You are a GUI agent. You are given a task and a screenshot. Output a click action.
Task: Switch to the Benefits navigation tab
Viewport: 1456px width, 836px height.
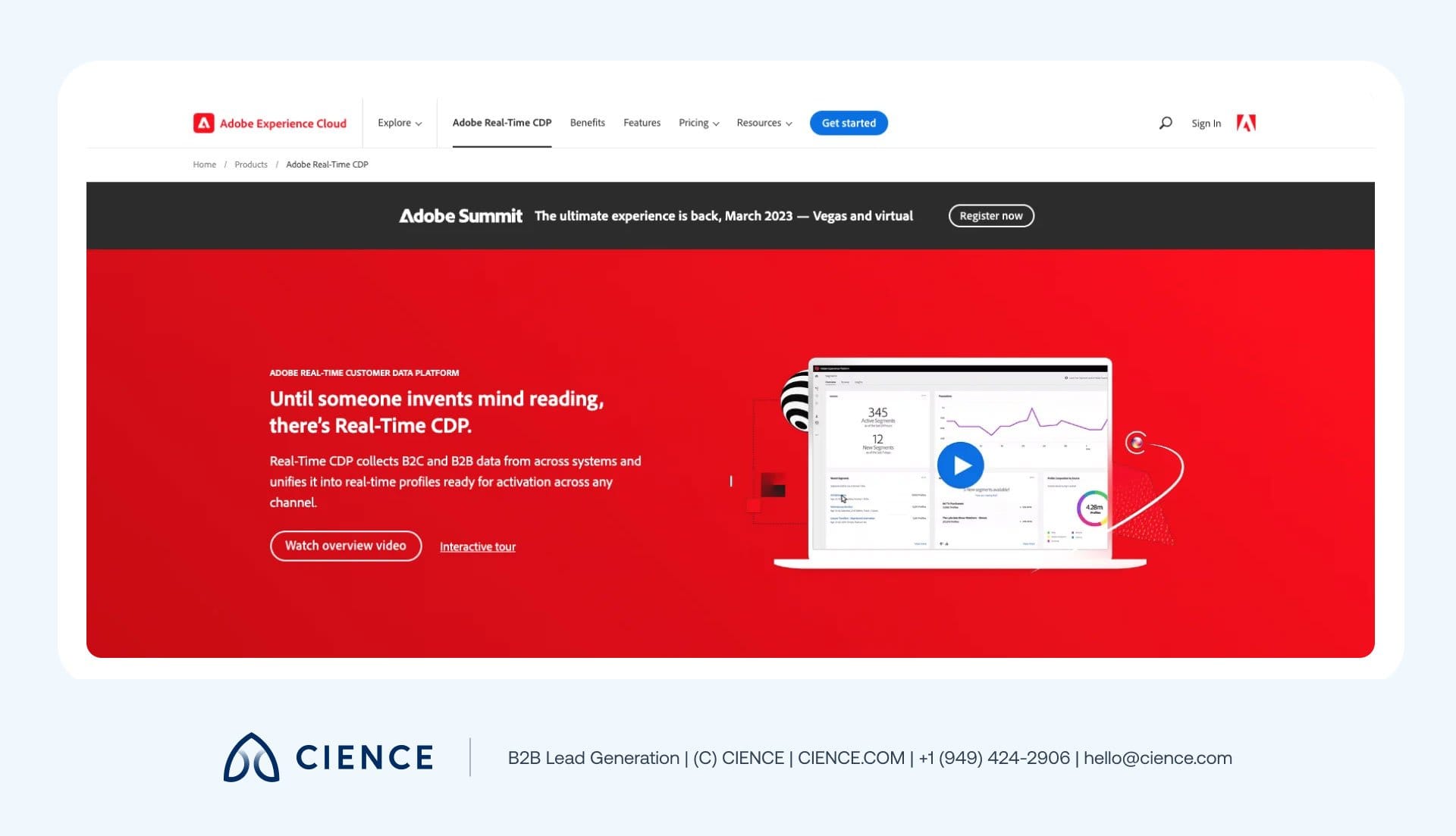tap(587, 123)
